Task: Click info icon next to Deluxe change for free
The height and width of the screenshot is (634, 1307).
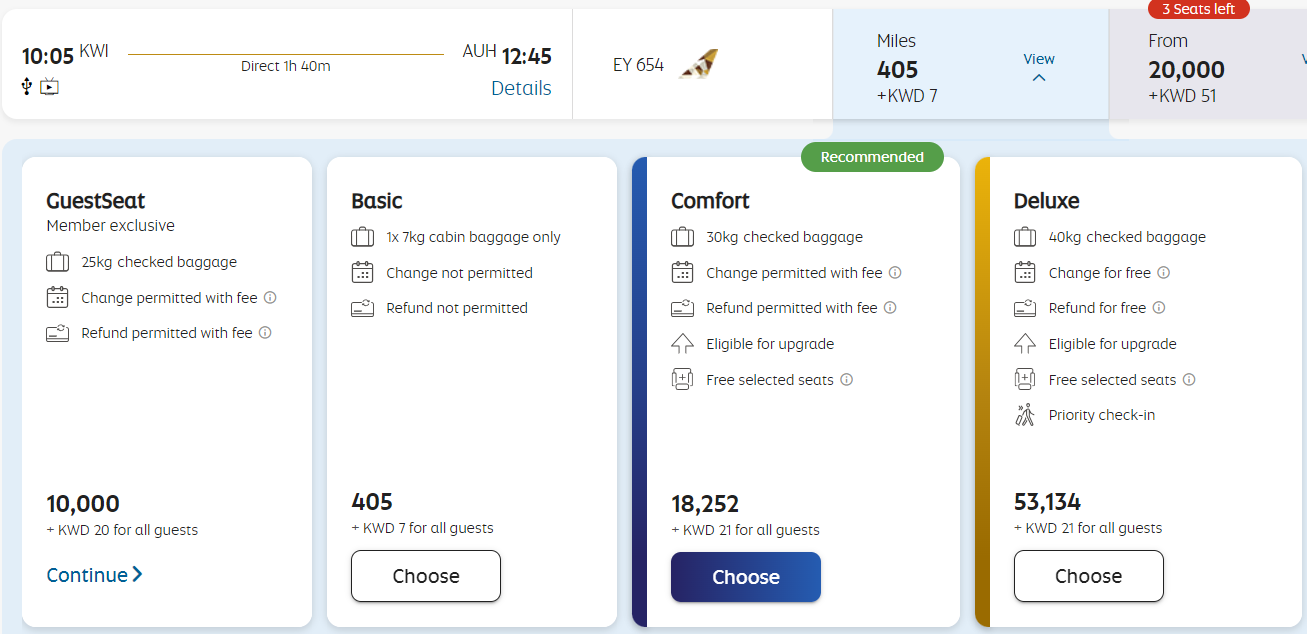Action: tap(1164, 273)
